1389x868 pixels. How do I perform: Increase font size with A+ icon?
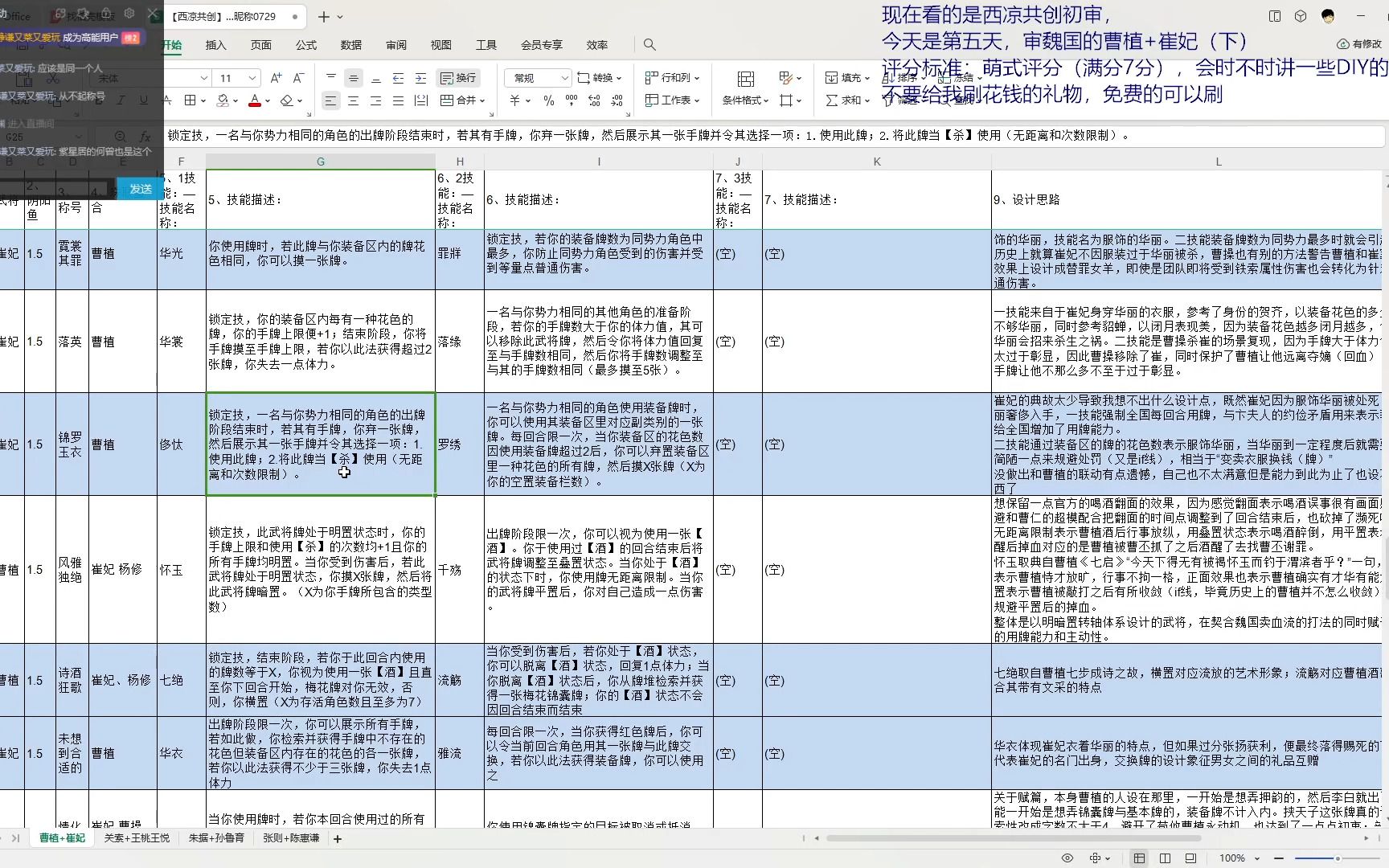click(x=276, y=78)
